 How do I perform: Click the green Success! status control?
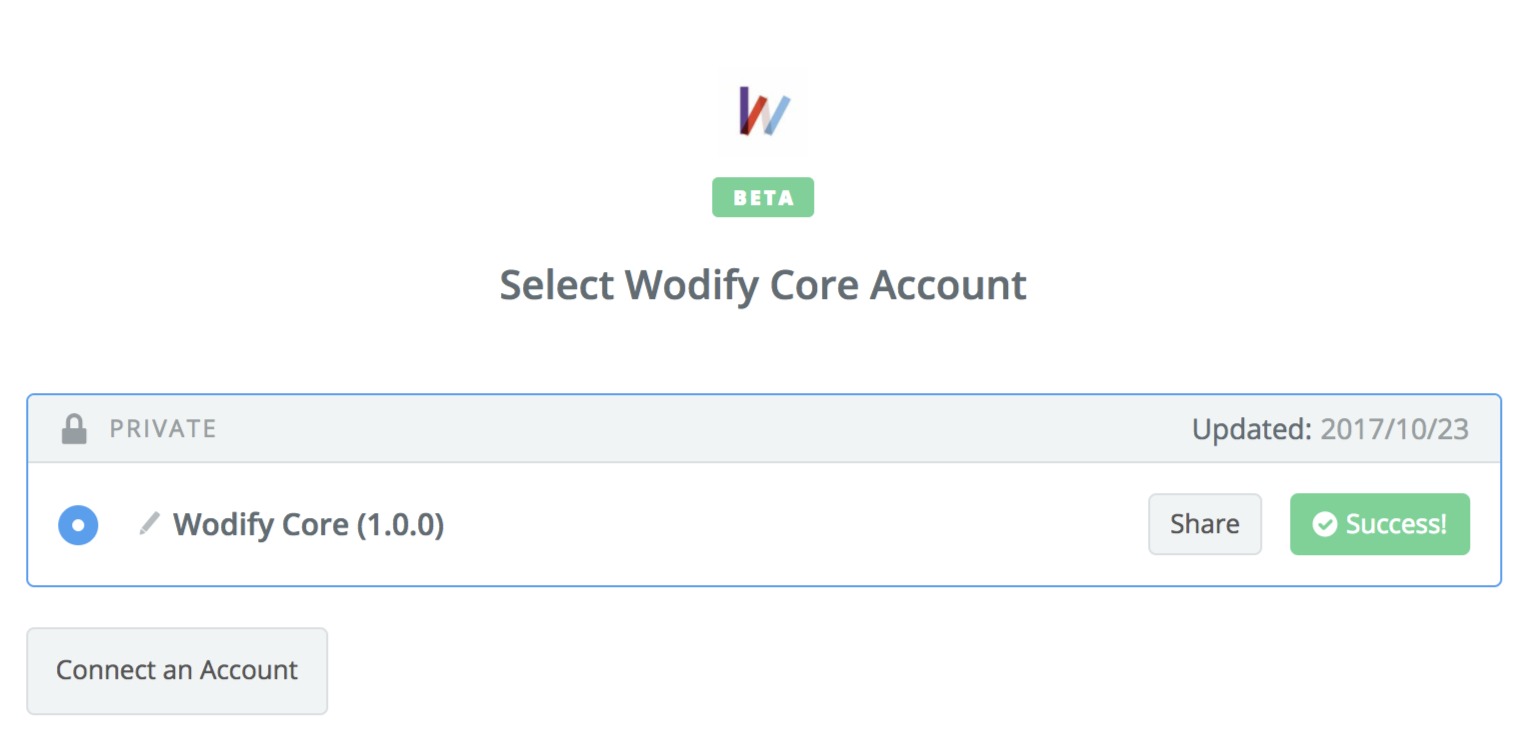(x=1380, y=523)
